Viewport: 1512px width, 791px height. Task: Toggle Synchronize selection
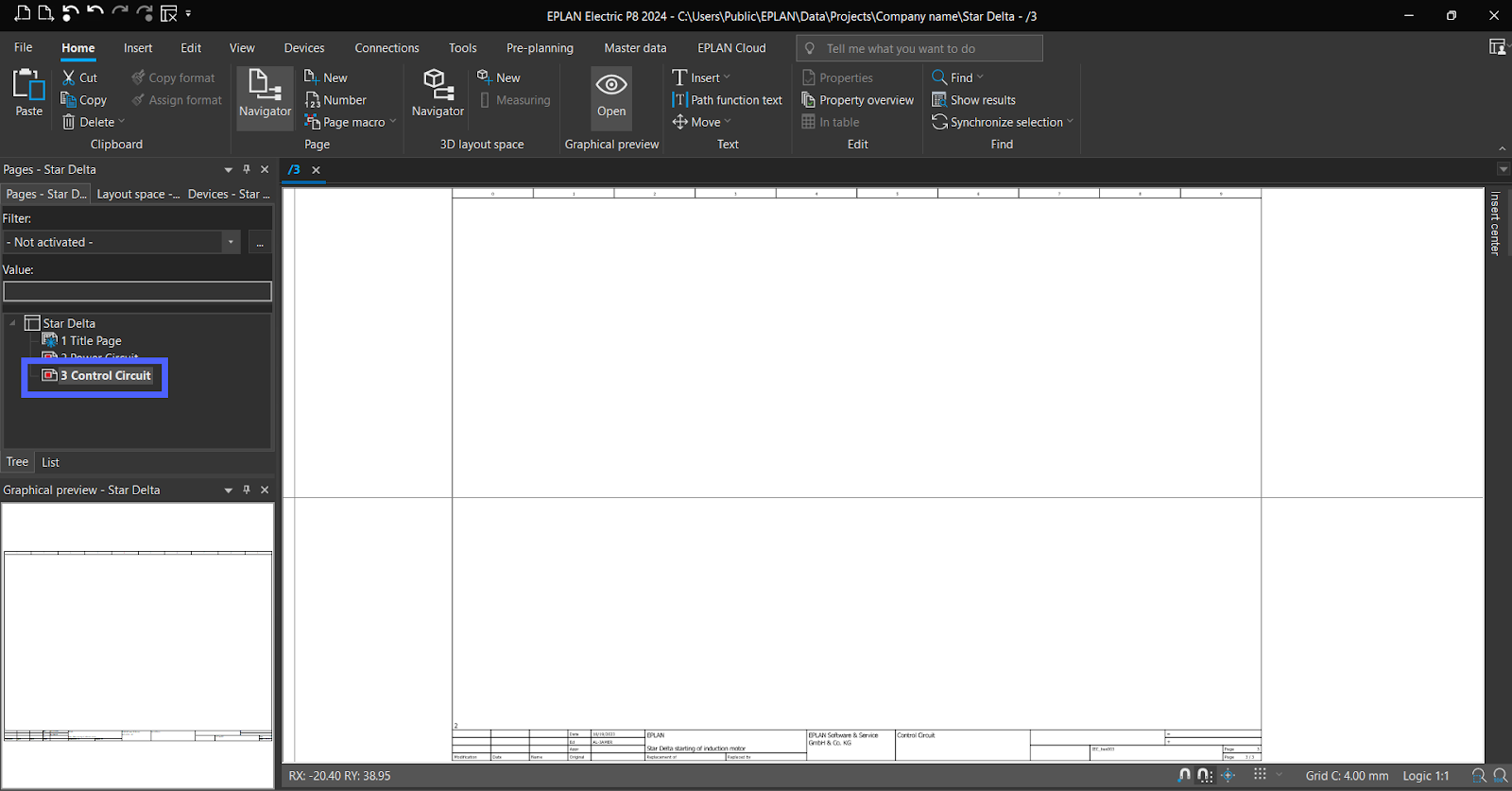997,122
